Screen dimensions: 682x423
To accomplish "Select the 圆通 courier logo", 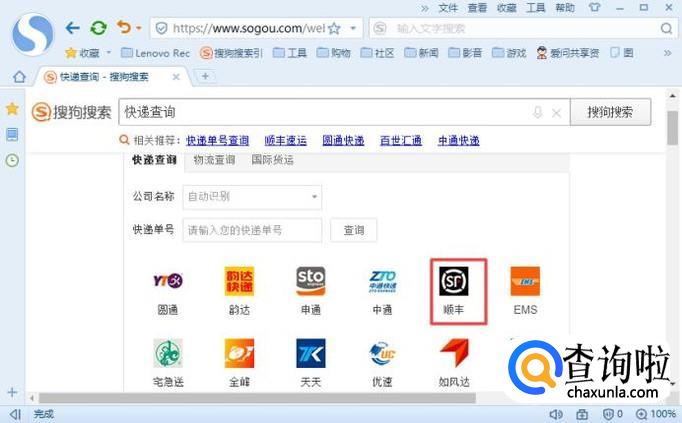I will pos(167,282).
